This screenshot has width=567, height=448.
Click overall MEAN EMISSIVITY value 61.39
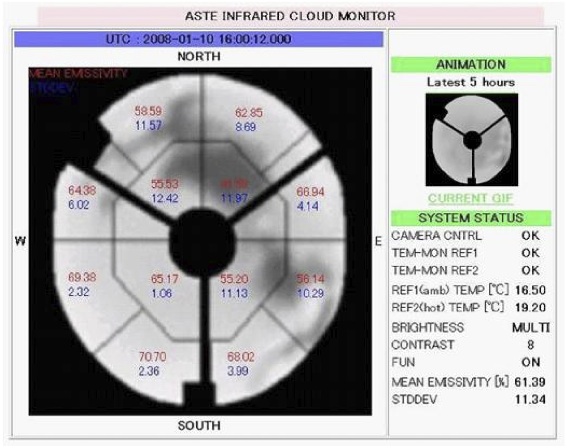coord(530,382)
